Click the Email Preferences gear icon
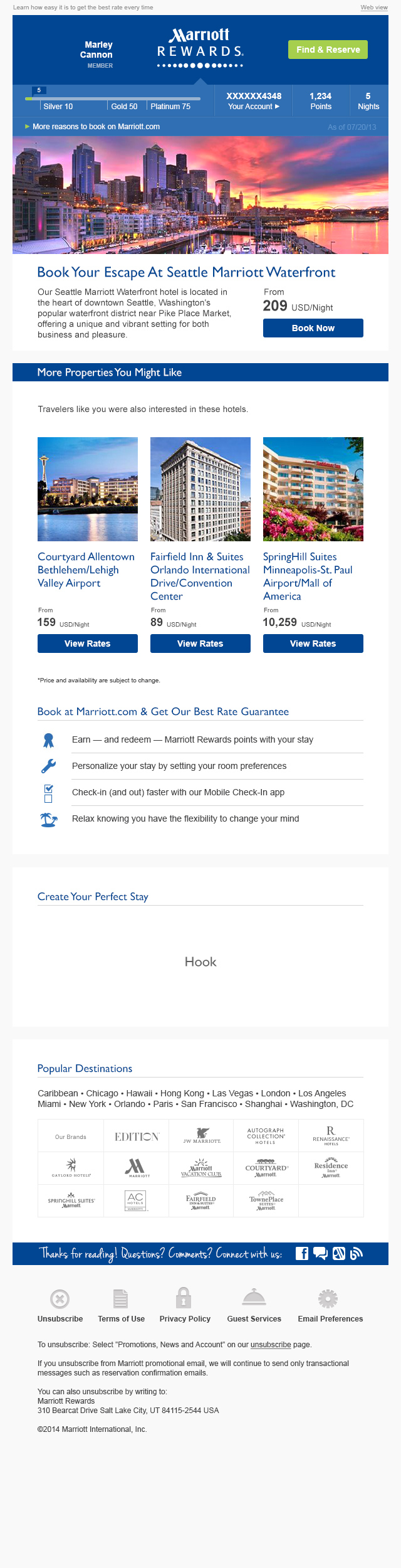This screenshot has width=401, height=1568. [x=328, y=1299]
